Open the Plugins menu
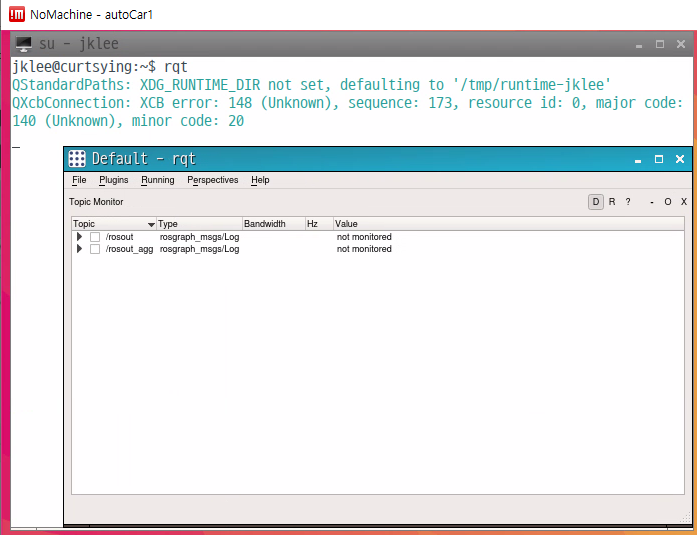 tap(114, 180)
